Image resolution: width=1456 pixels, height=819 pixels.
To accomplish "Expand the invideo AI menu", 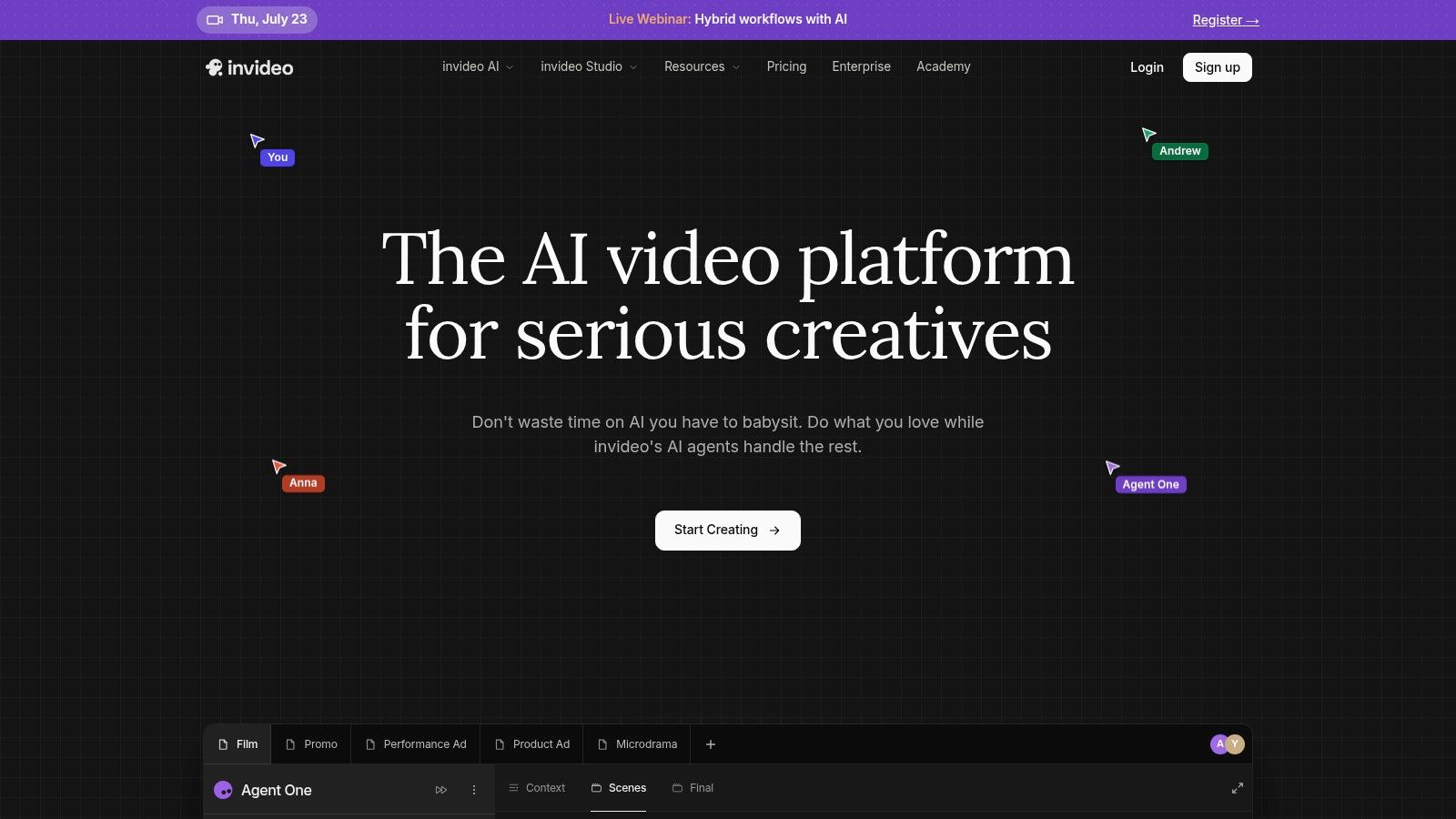I will tap(478, 66).
